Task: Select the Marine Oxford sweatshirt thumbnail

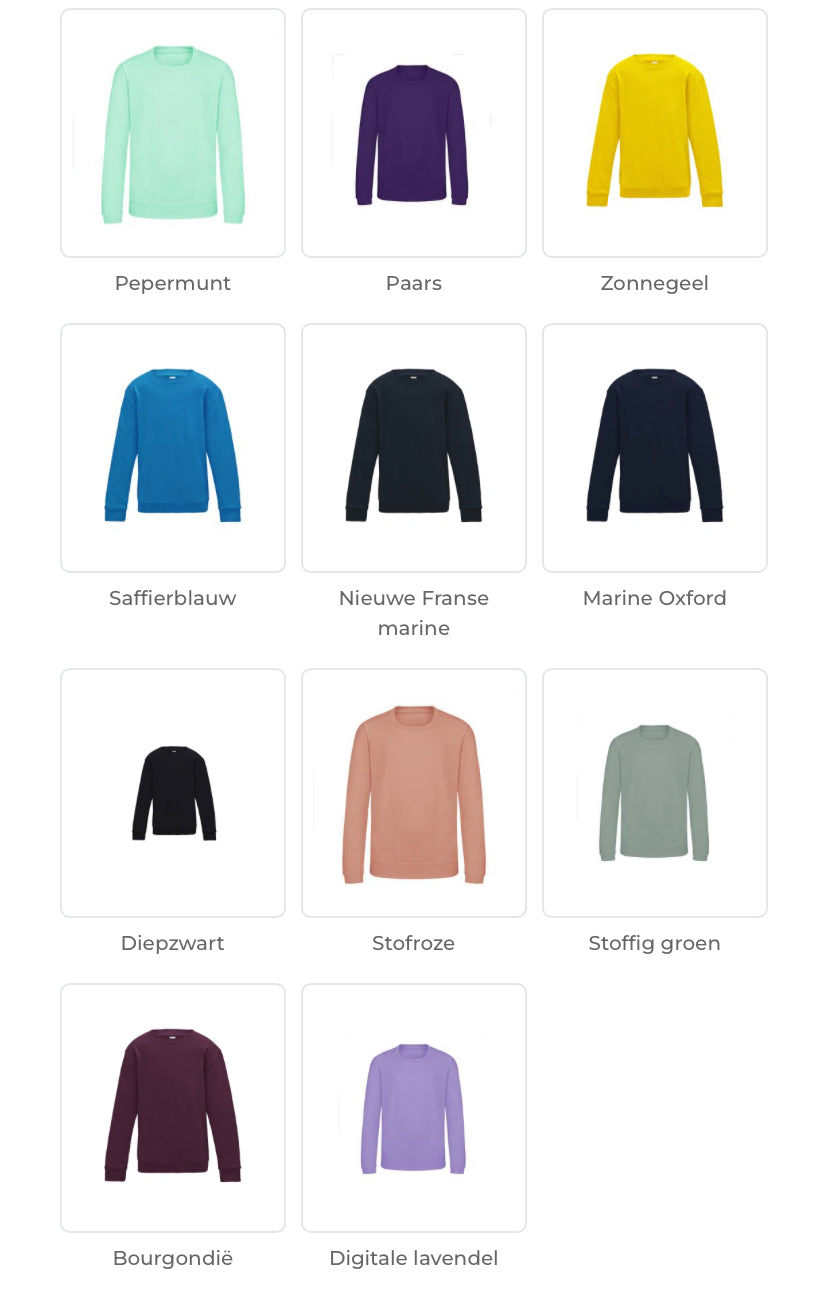Action: (655, 448)
